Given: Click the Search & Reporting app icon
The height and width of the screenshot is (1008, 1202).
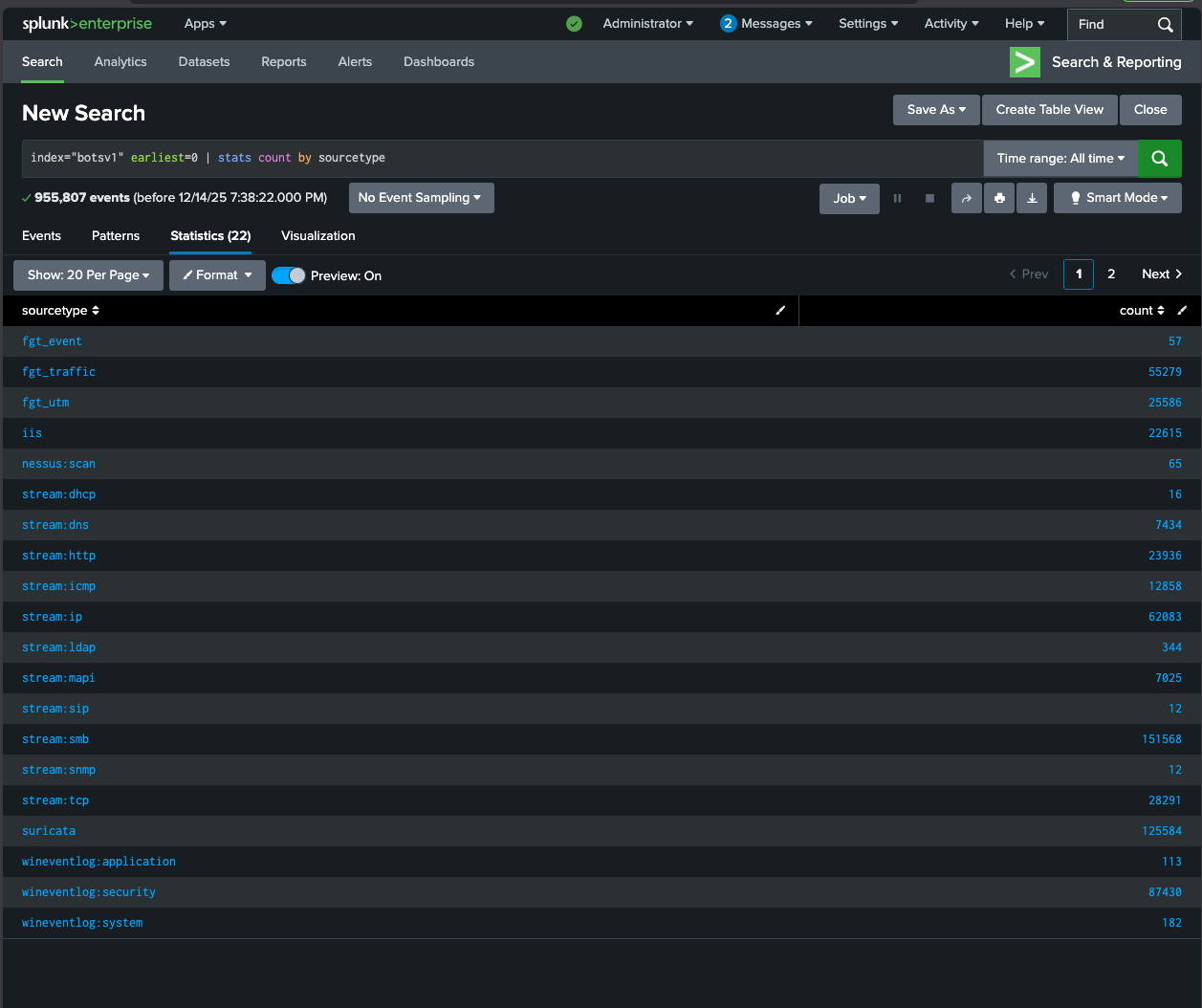Looking at the screenshot, I should click(x=1024, y=62).
